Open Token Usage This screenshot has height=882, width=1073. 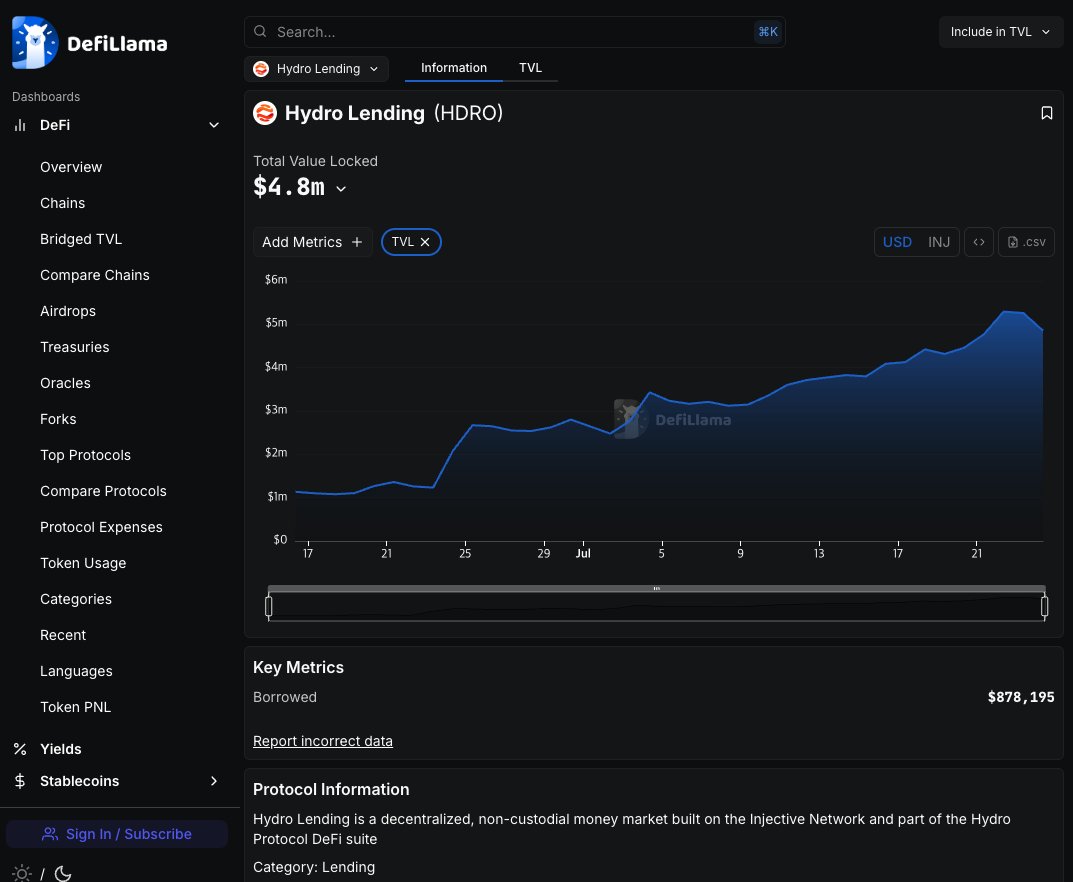83,564
